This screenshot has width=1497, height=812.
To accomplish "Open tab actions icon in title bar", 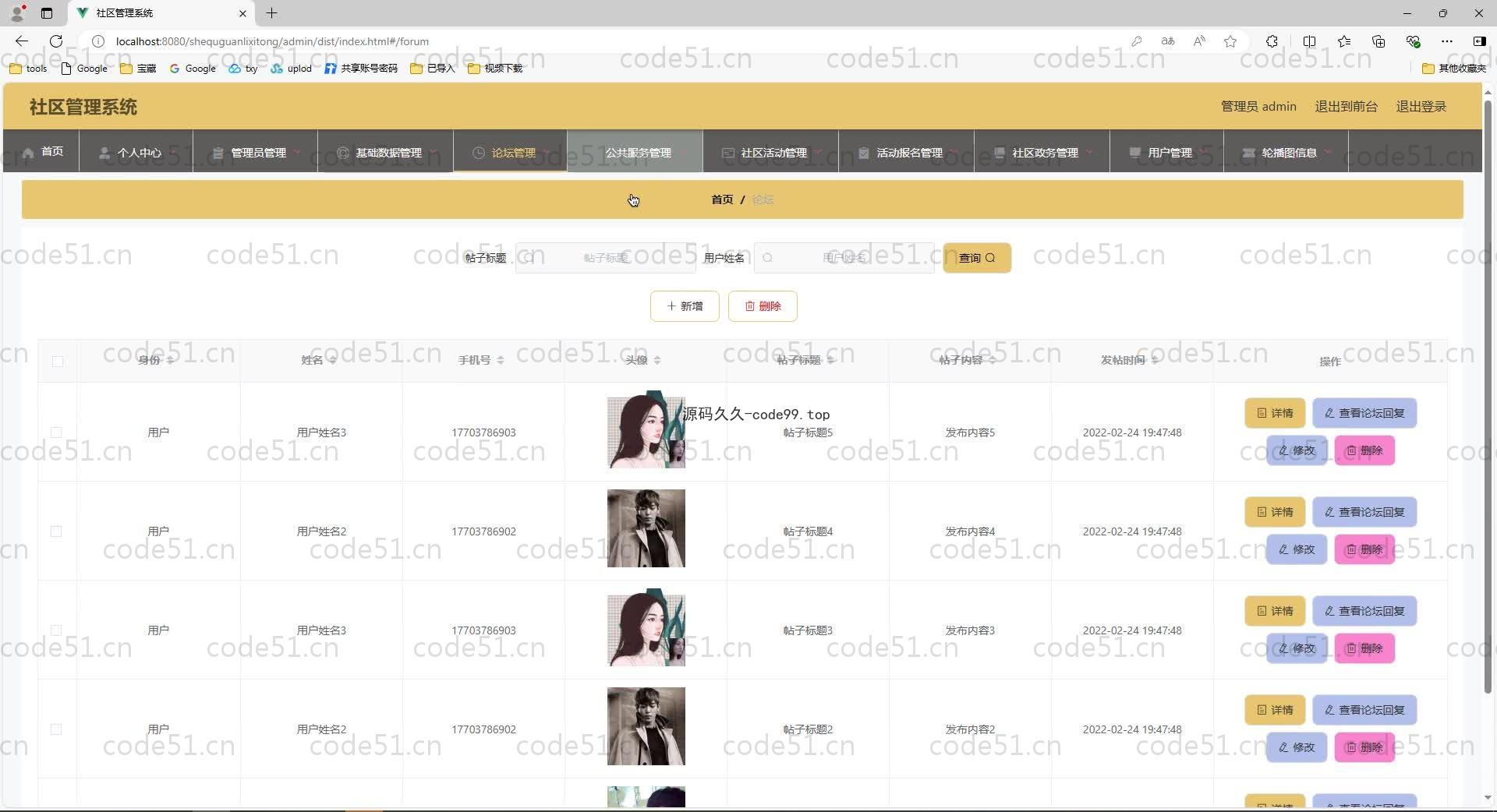I will tap(47, 12).
